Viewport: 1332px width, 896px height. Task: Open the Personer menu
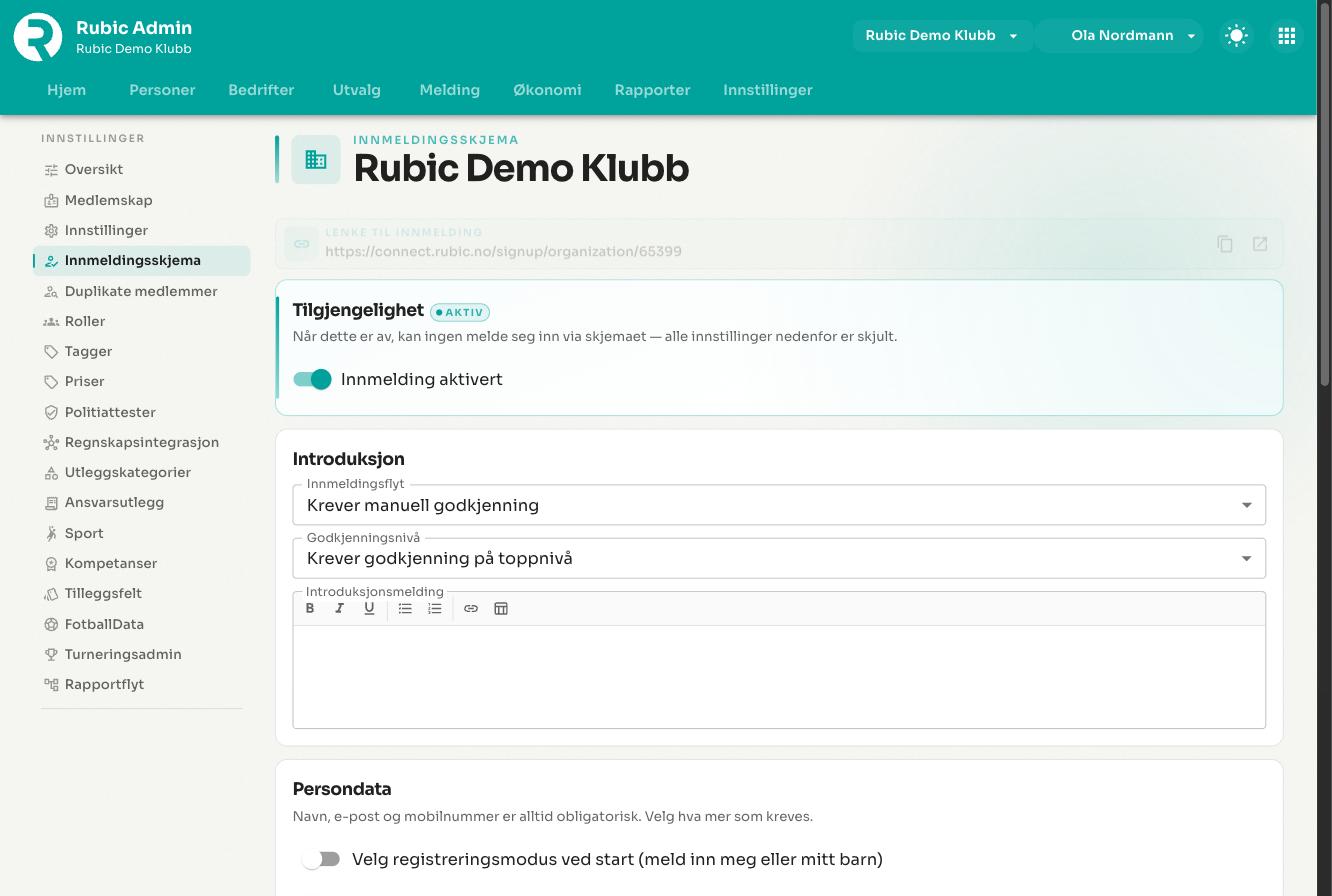tap(162, 90)
